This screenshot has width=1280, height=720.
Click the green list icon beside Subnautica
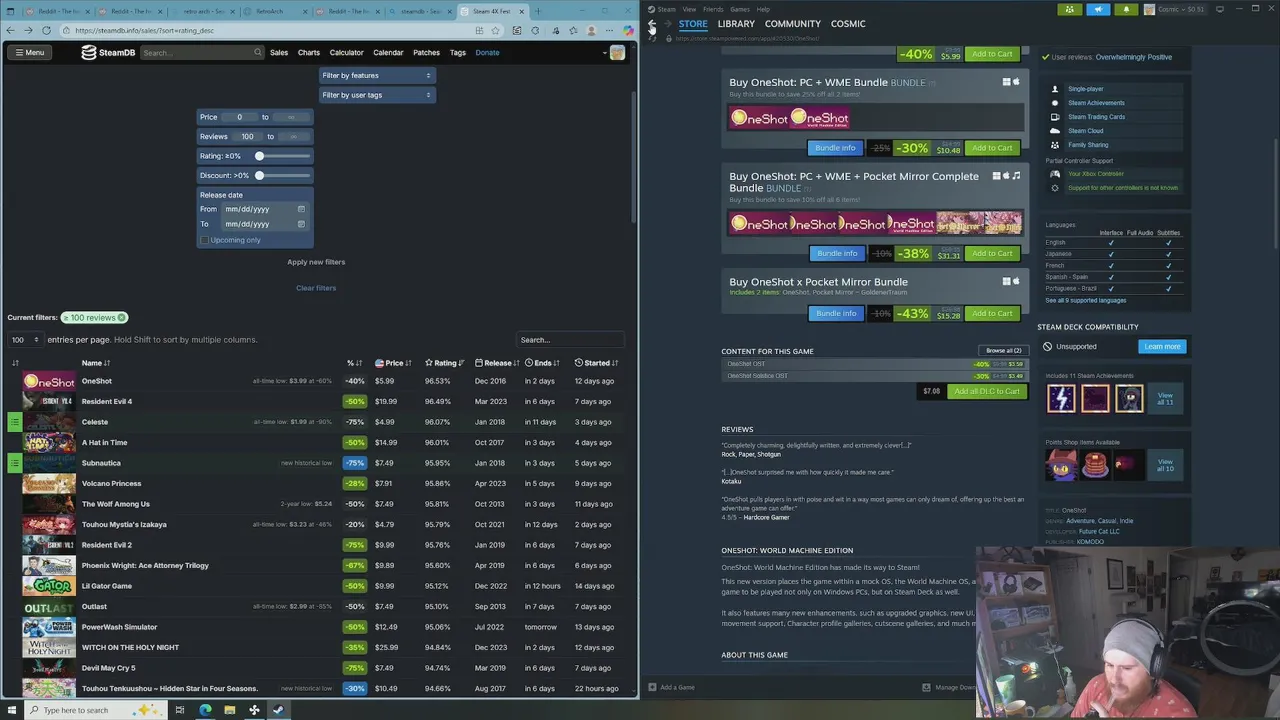tap(14, 463)
